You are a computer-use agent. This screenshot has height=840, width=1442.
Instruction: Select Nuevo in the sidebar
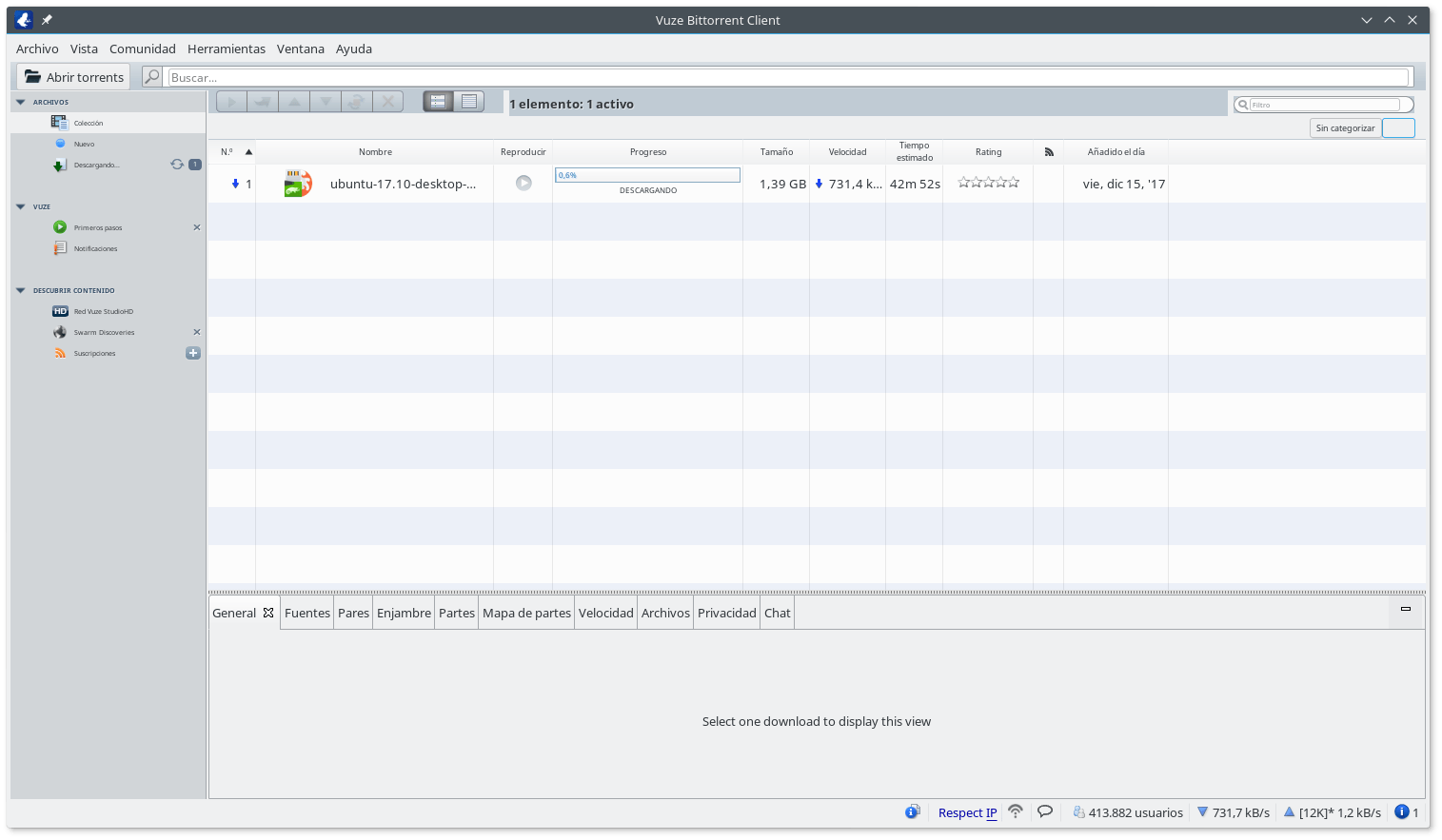[x=109, y=144]
